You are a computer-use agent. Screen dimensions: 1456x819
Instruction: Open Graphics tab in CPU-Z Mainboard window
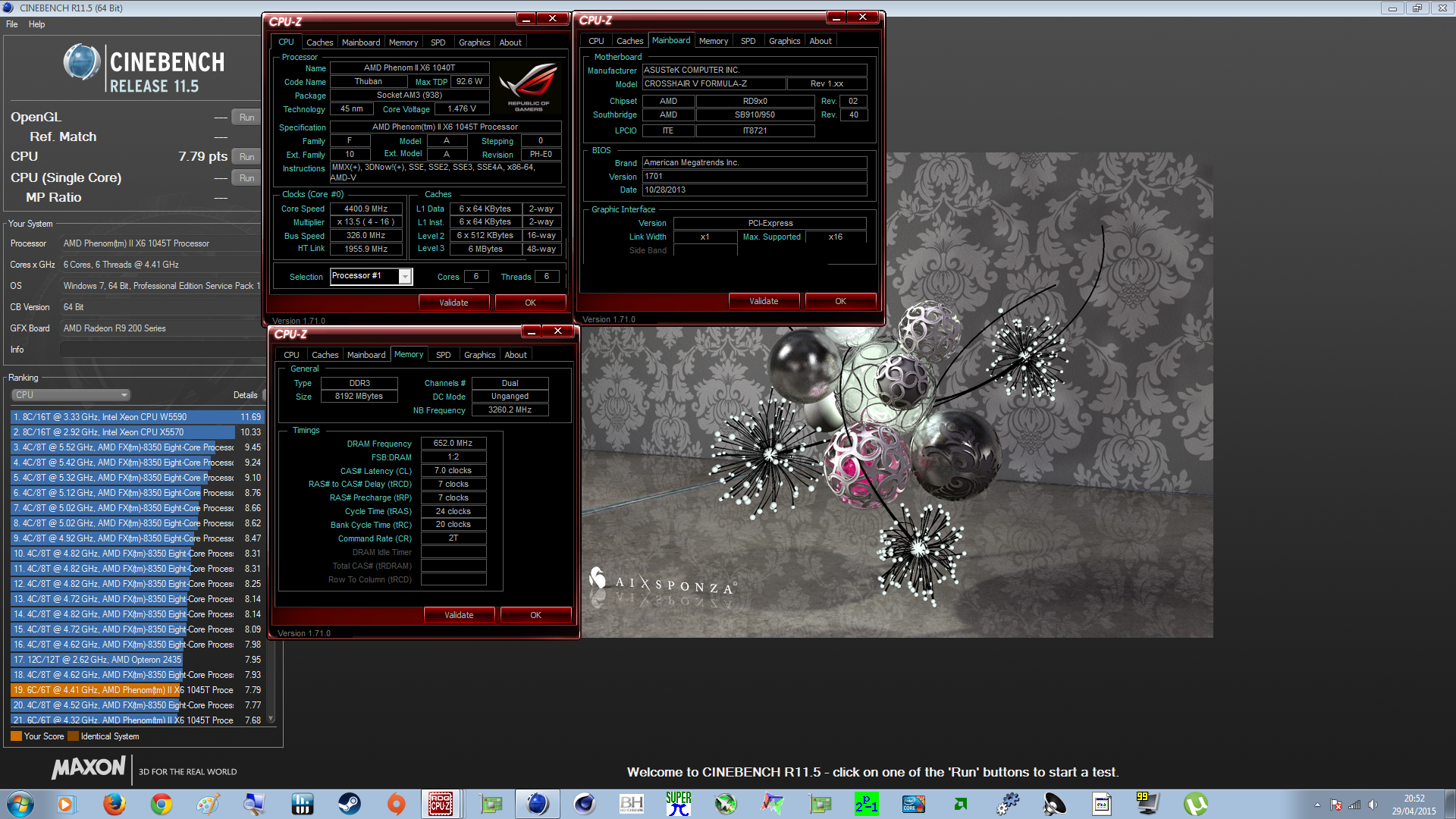pyautogui.click(x=784, y=41)
